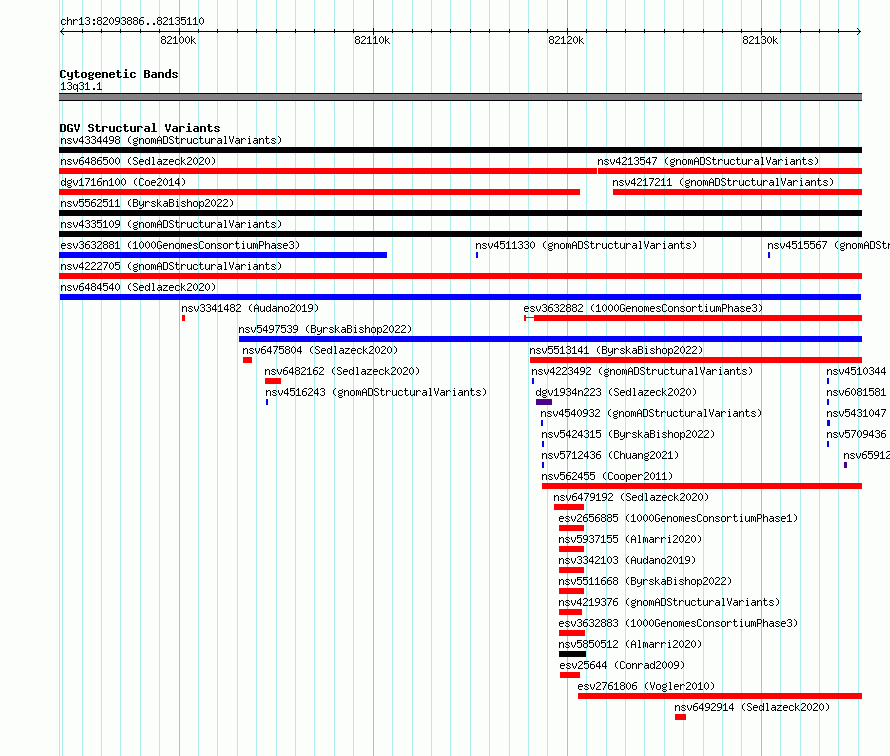Click the 82100k ruler tick label

point(178,40)
